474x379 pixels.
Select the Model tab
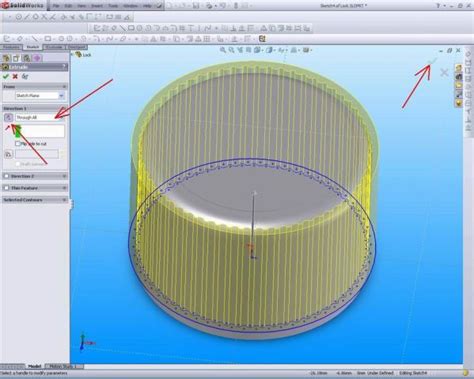[34, 366]
